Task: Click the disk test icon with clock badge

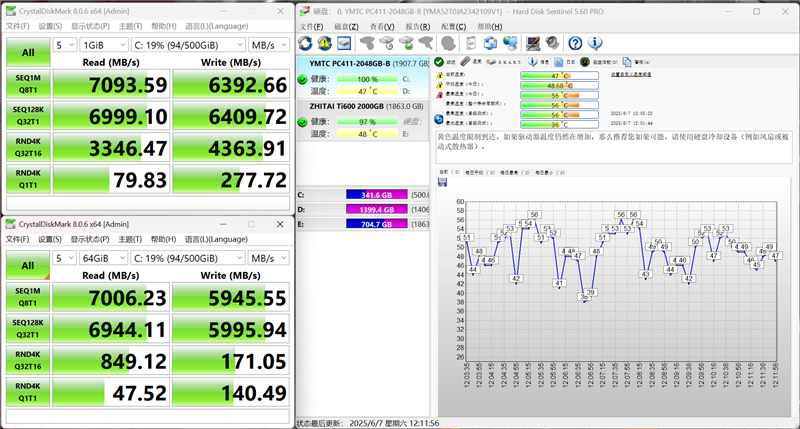Action: (x=387, y=44)
